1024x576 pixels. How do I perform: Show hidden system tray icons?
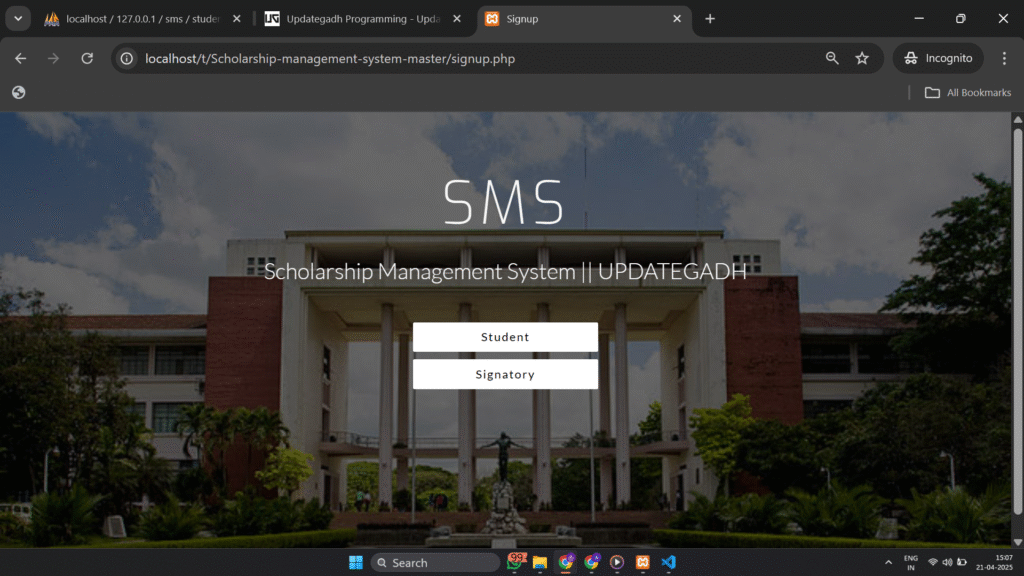888,562
